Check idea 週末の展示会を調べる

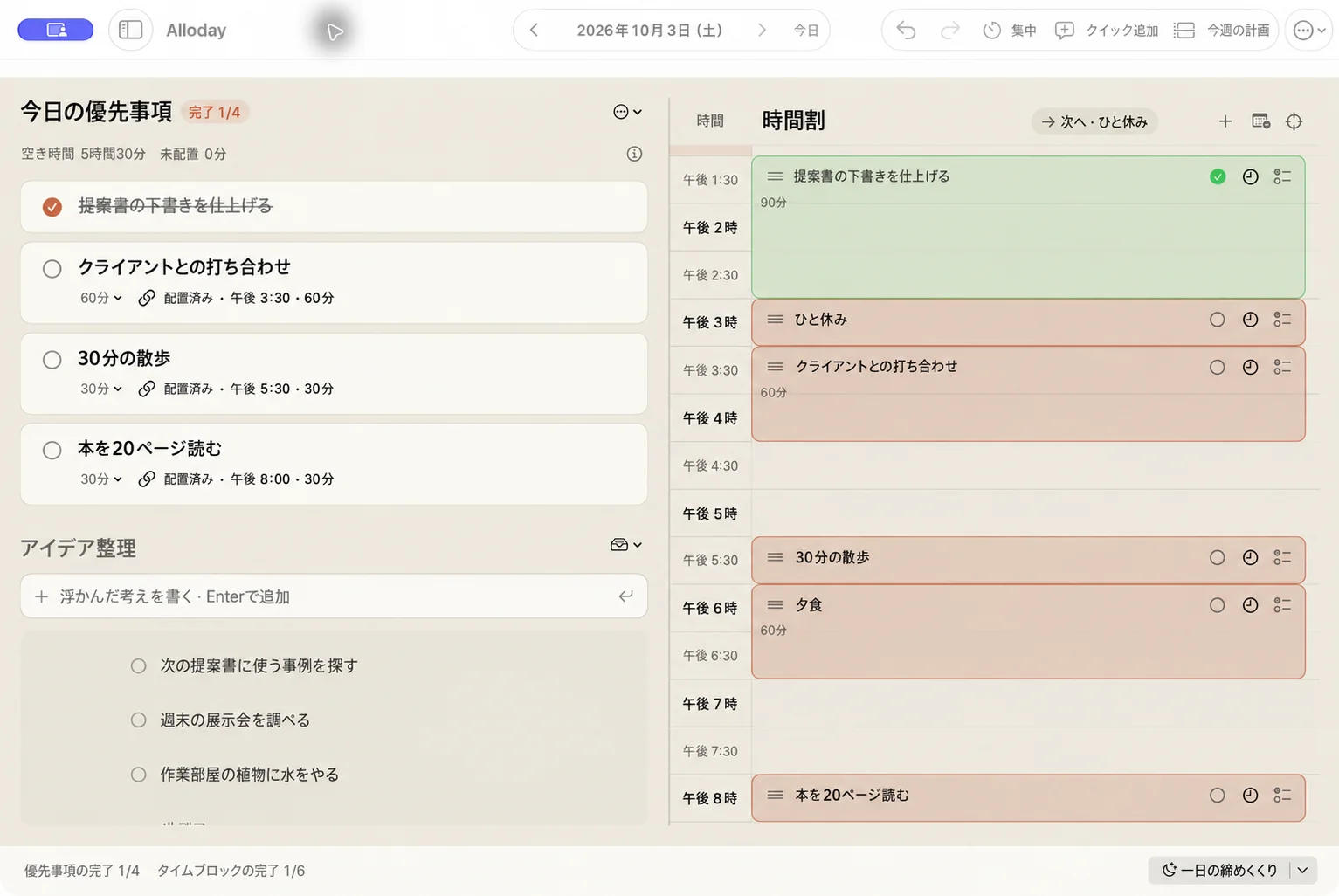point(138,720)
